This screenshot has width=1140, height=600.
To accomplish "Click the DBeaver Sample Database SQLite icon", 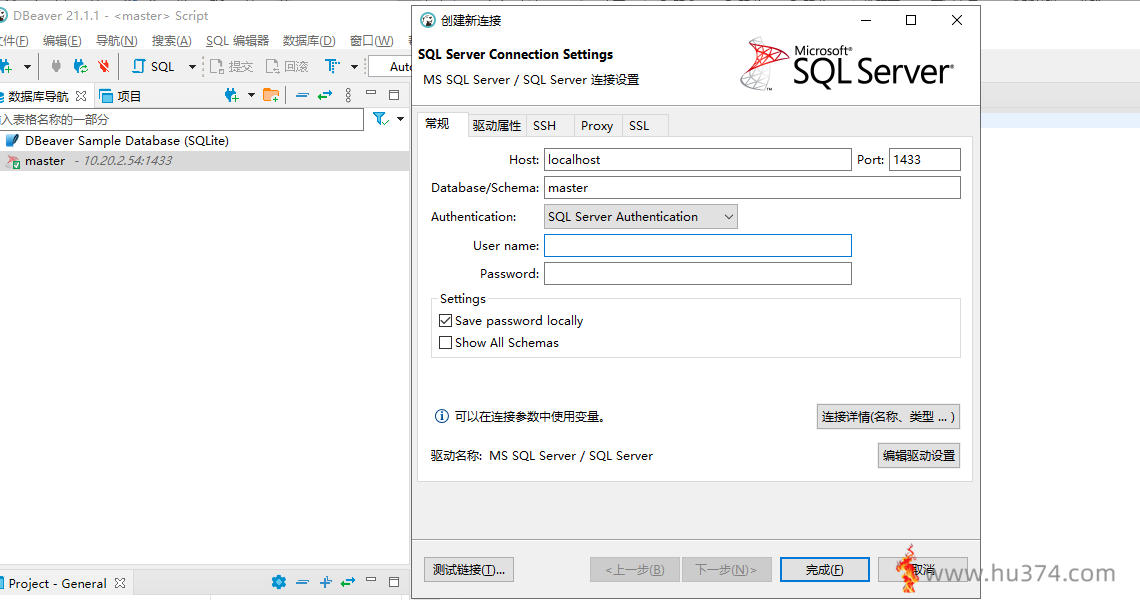I will (x=12, y=140).
